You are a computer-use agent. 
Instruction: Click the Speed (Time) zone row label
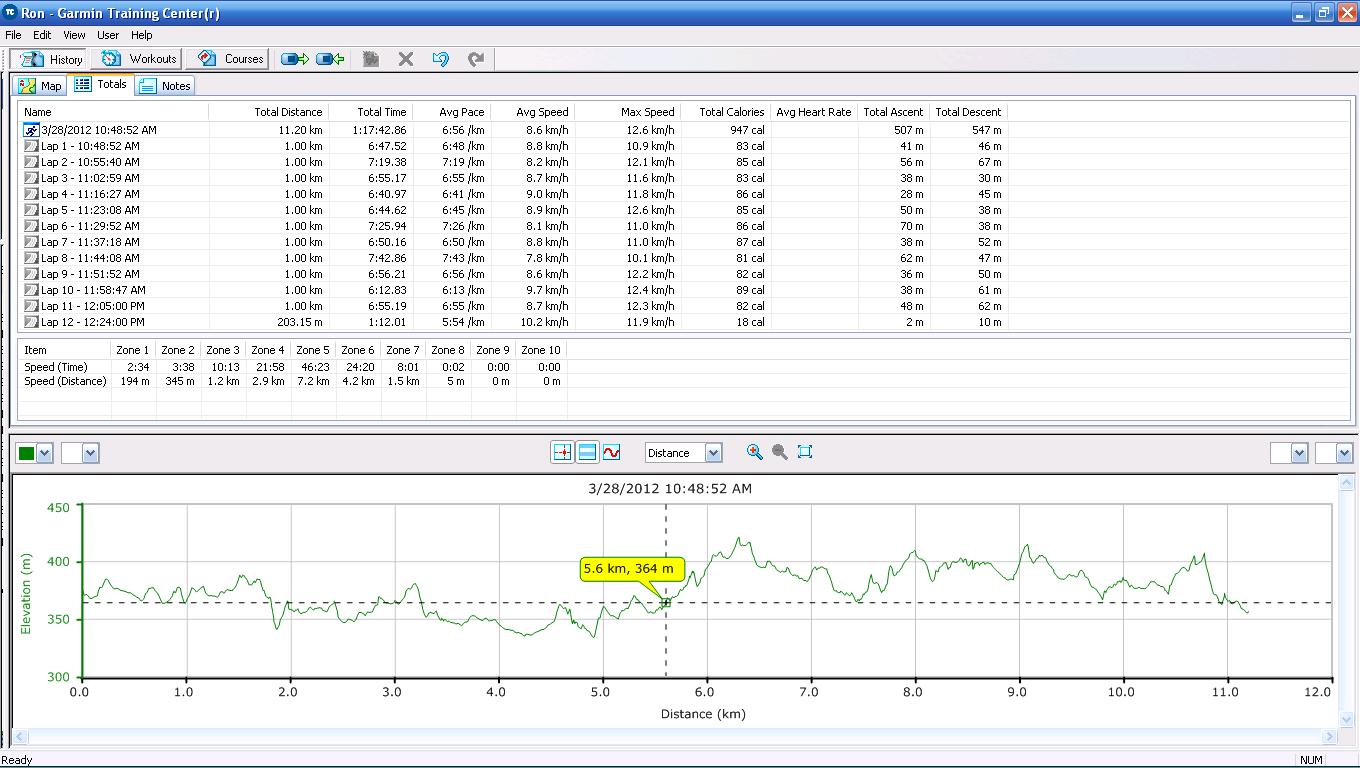point(55,367)
